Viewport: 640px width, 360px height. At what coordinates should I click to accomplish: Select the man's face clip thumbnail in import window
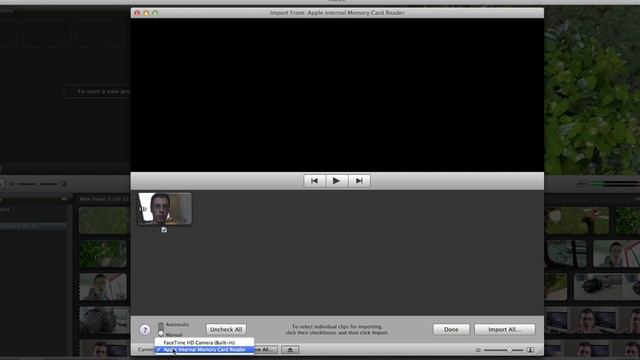pos(164,209)
